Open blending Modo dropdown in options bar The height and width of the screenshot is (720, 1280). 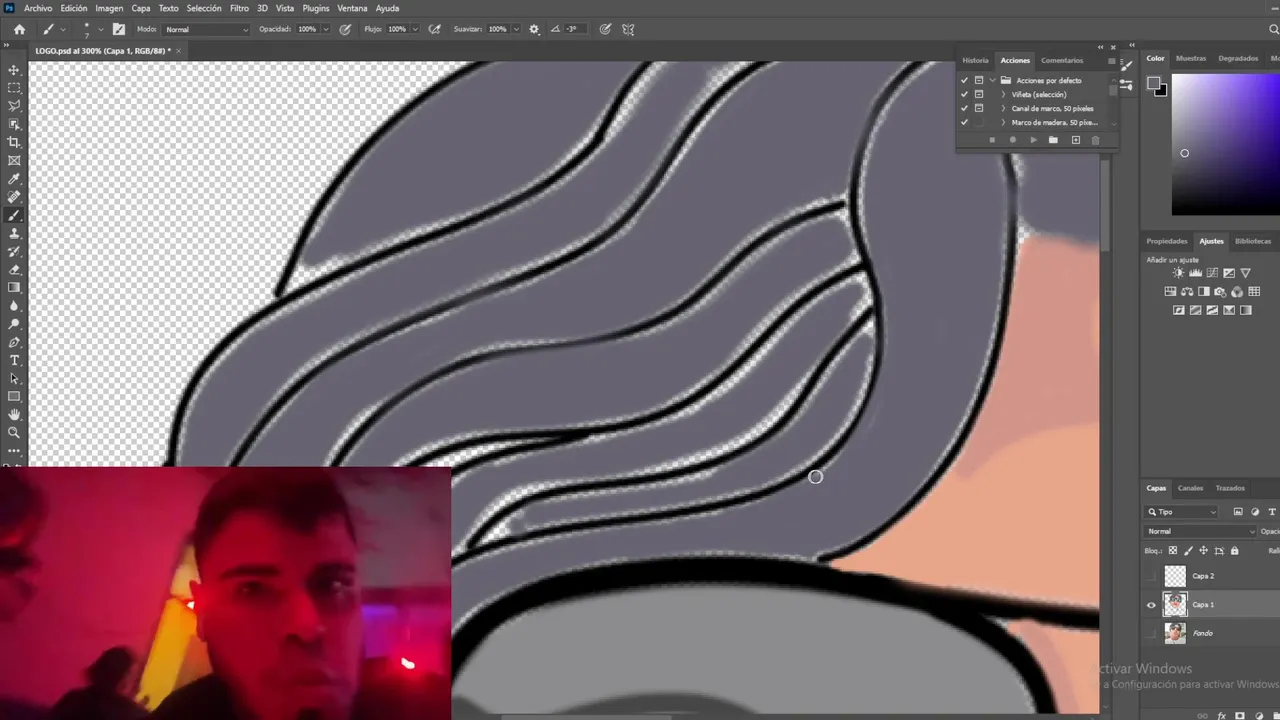point(207,29)
